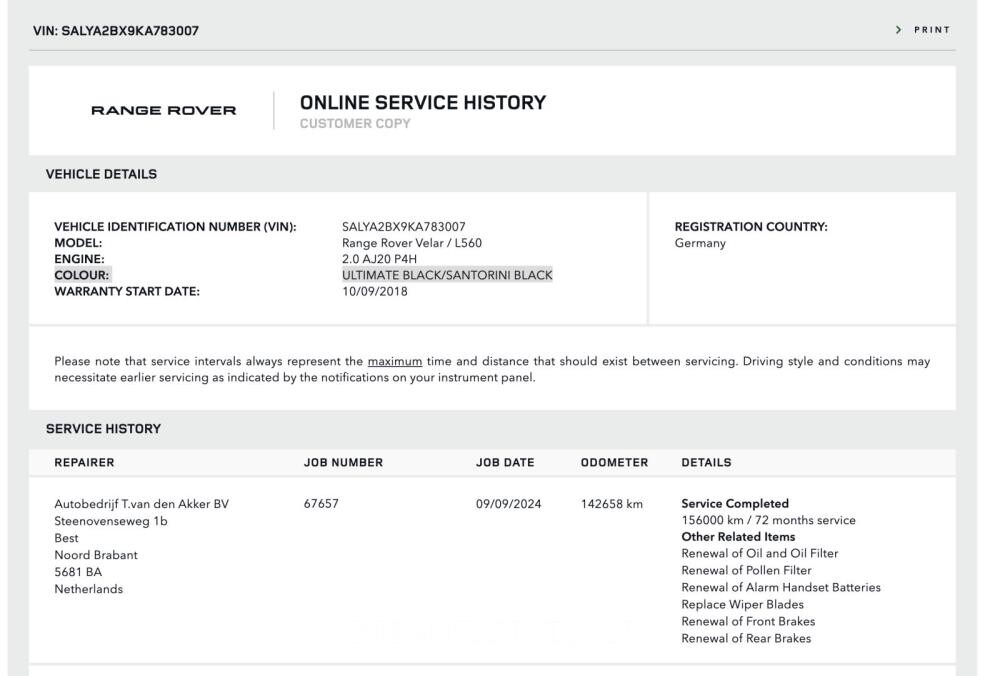Click the JOB DATE column header
This screenshot has height=676, width=1000.
click(x=505, y=463)
